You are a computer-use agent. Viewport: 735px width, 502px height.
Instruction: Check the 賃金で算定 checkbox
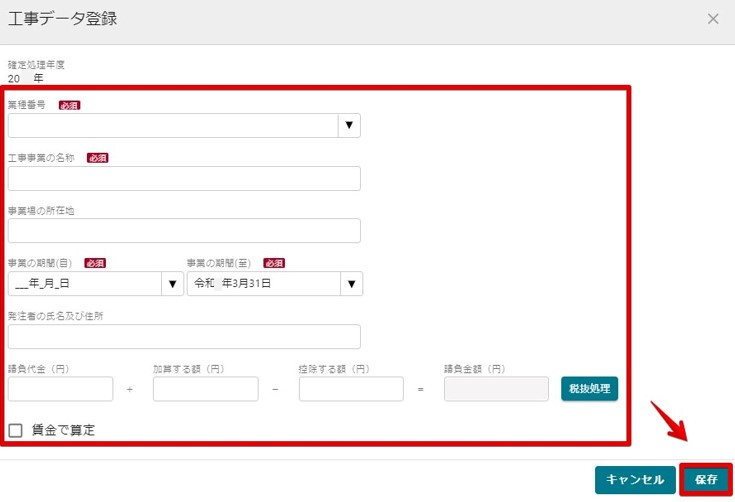15,430
